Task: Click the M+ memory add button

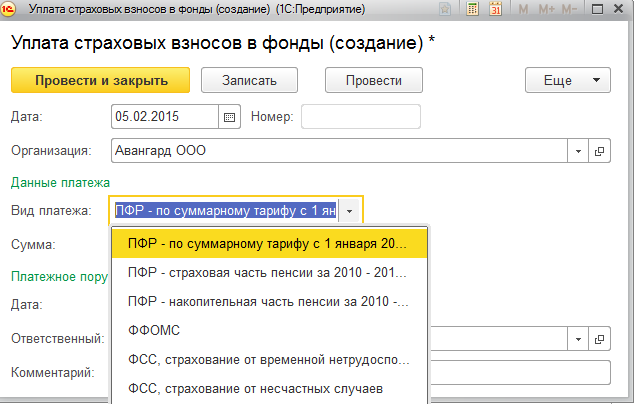Action: click(x=546, y=9)
